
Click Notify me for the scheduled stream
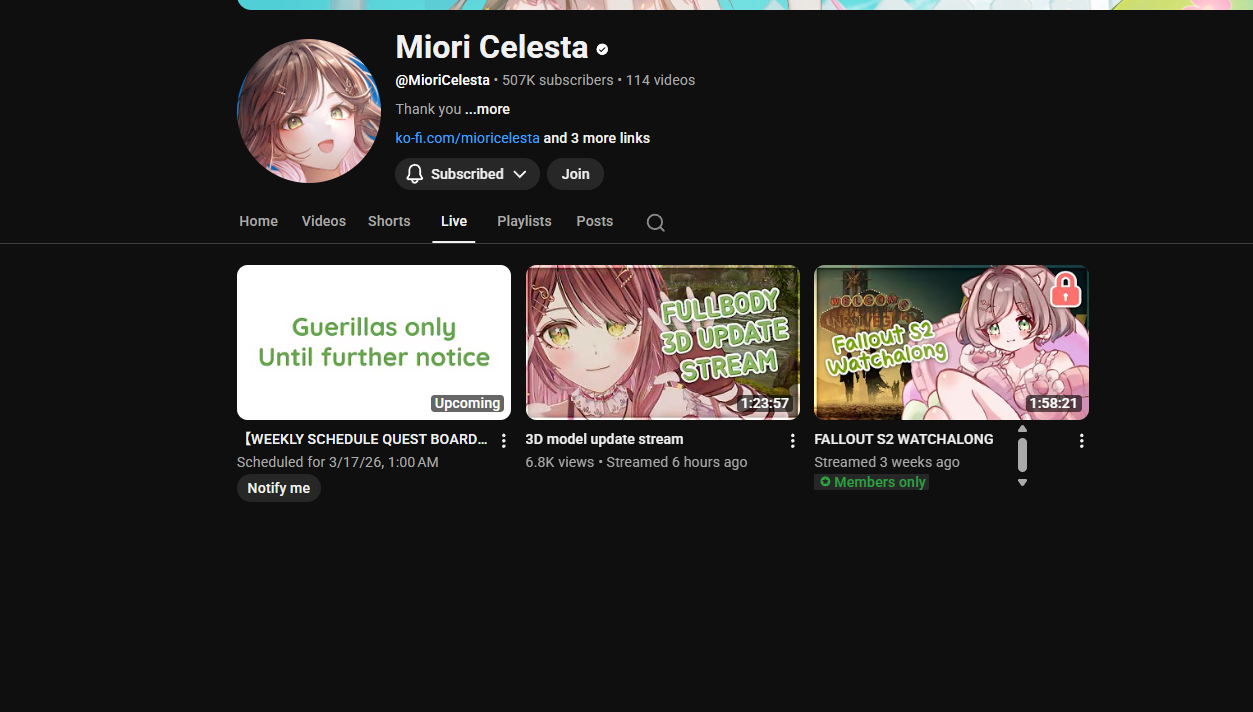(x=279, y=488)
